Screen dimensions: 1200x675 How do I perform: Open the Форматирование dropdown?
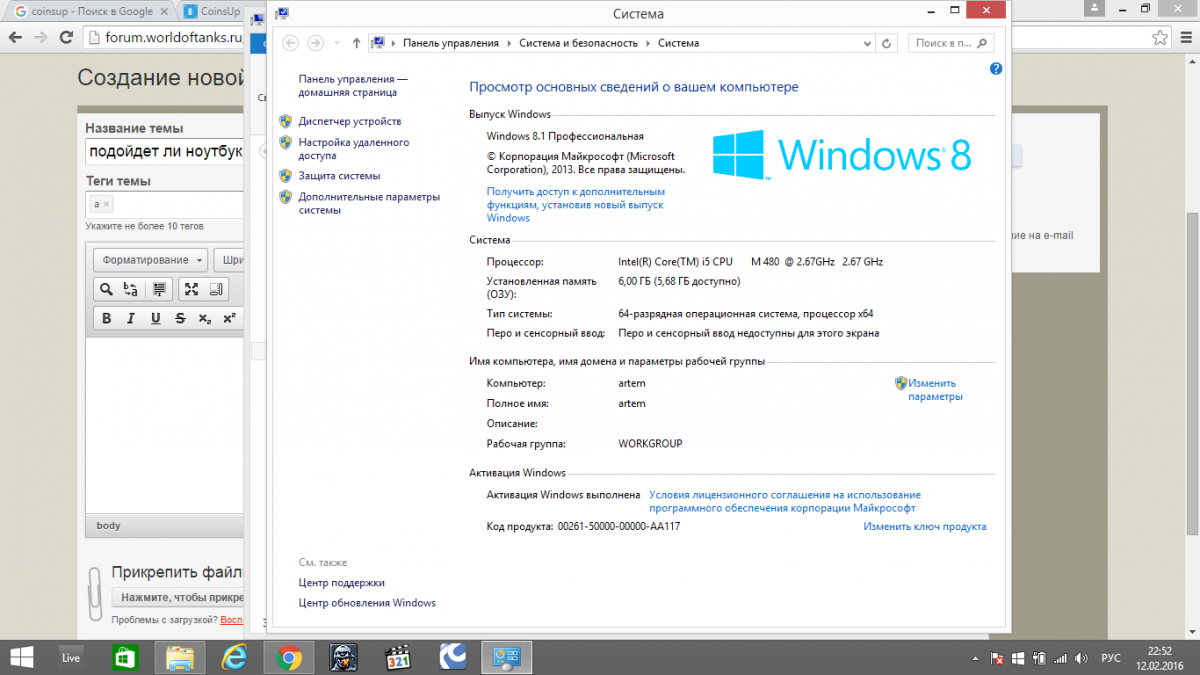pyautogui.click(x=151, y=260)
